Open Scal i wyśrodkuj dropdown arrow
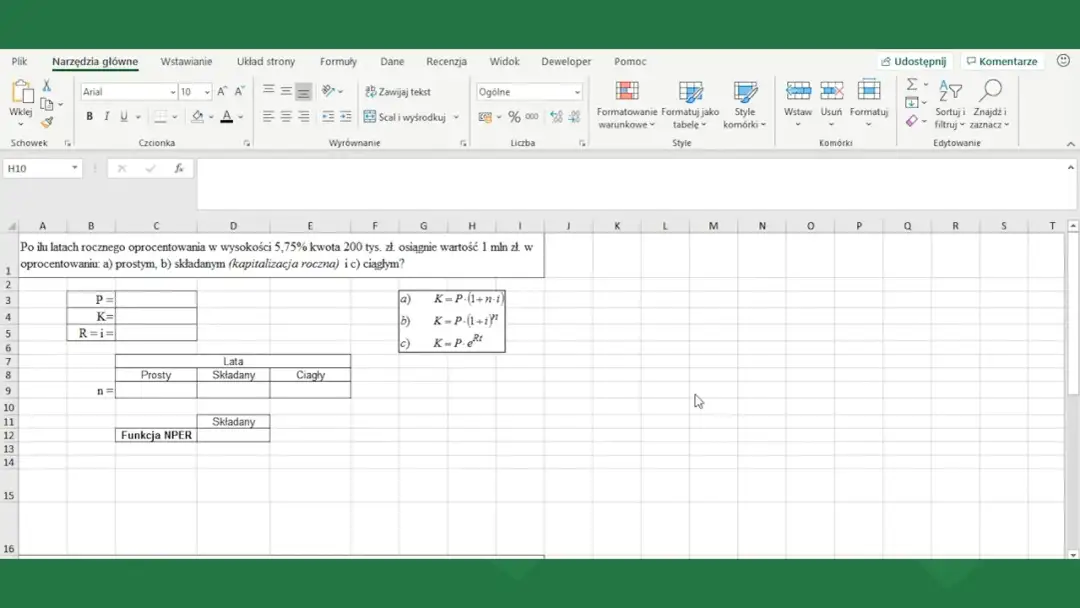The height and width of the screenshot is (608, 1080). pos(456,117)
